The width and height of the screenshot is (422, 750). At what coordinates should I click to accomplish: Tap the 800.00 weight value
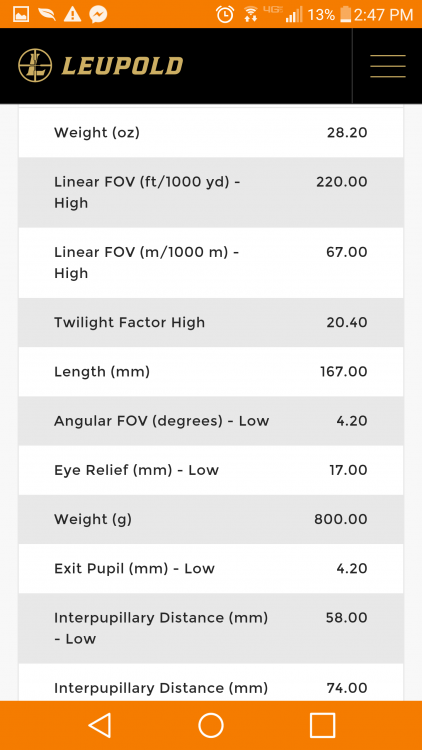(341, 519)
